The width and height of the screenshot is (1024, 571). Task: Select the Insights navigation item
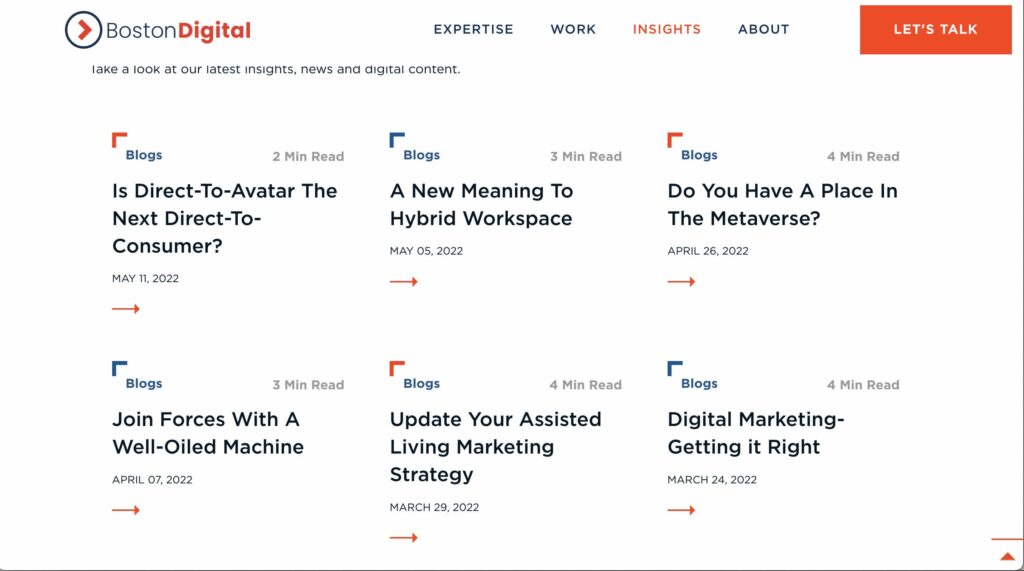[666, 29]
